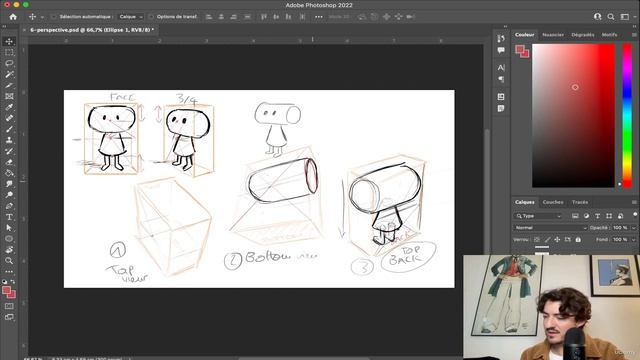640x360 pixels.
Task: Toggle Quick Mask mode
Action: (x=9, y=306)
